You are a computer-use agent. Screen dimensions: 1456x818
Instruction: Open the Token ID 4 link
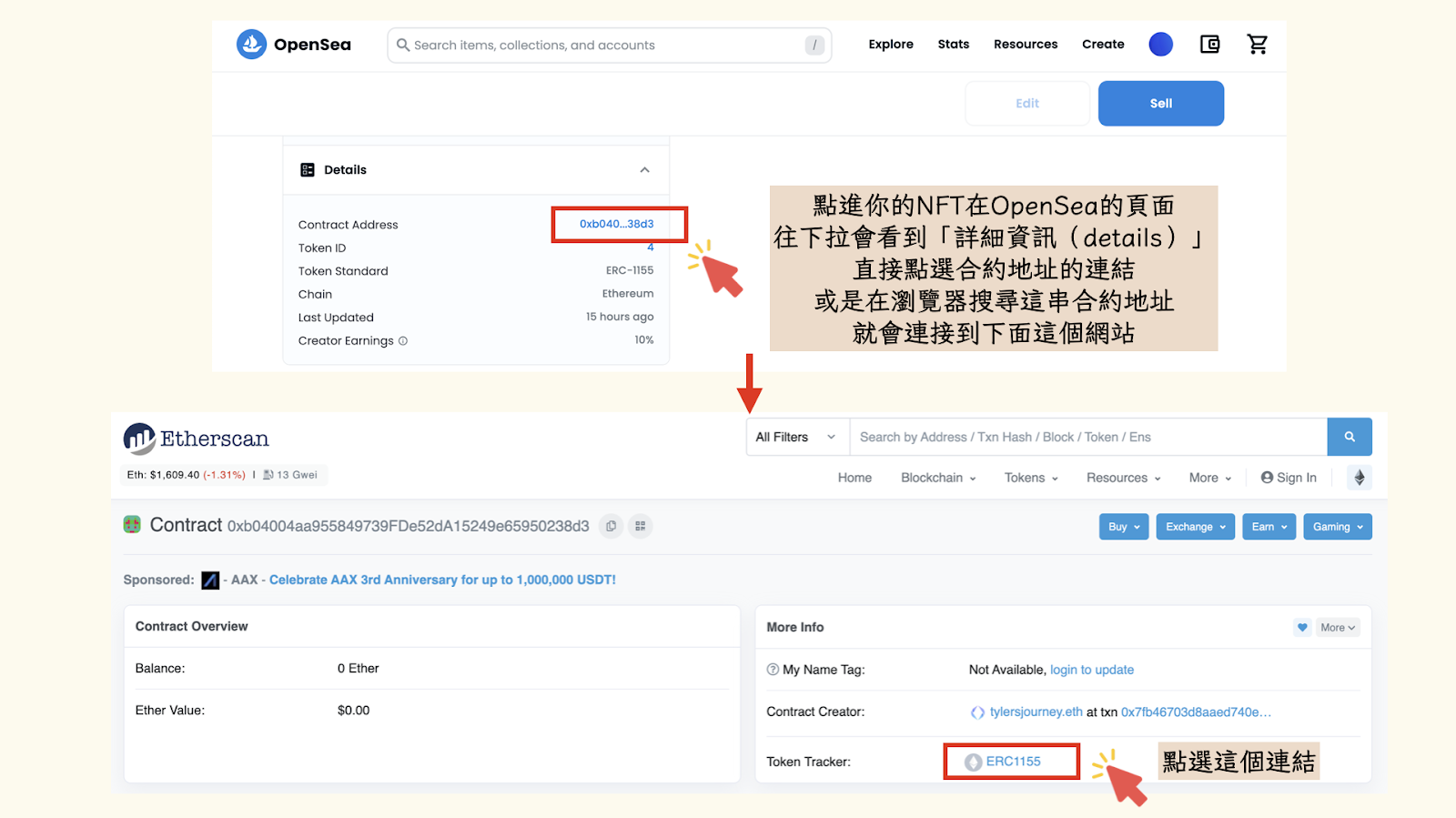651,247
